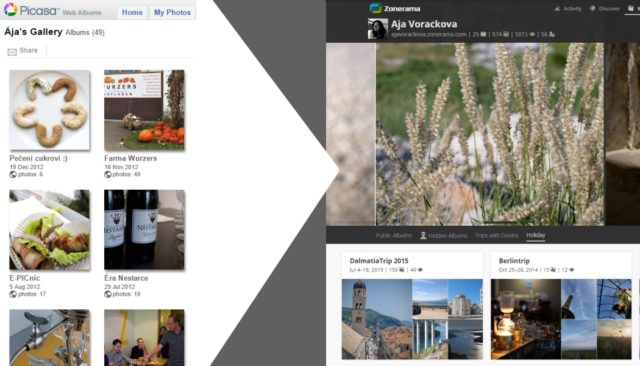Open the DalmatiaTrip 2015 album title
Image resolution: width=640 pixels, height=366 pixels.
coord(379,261)
